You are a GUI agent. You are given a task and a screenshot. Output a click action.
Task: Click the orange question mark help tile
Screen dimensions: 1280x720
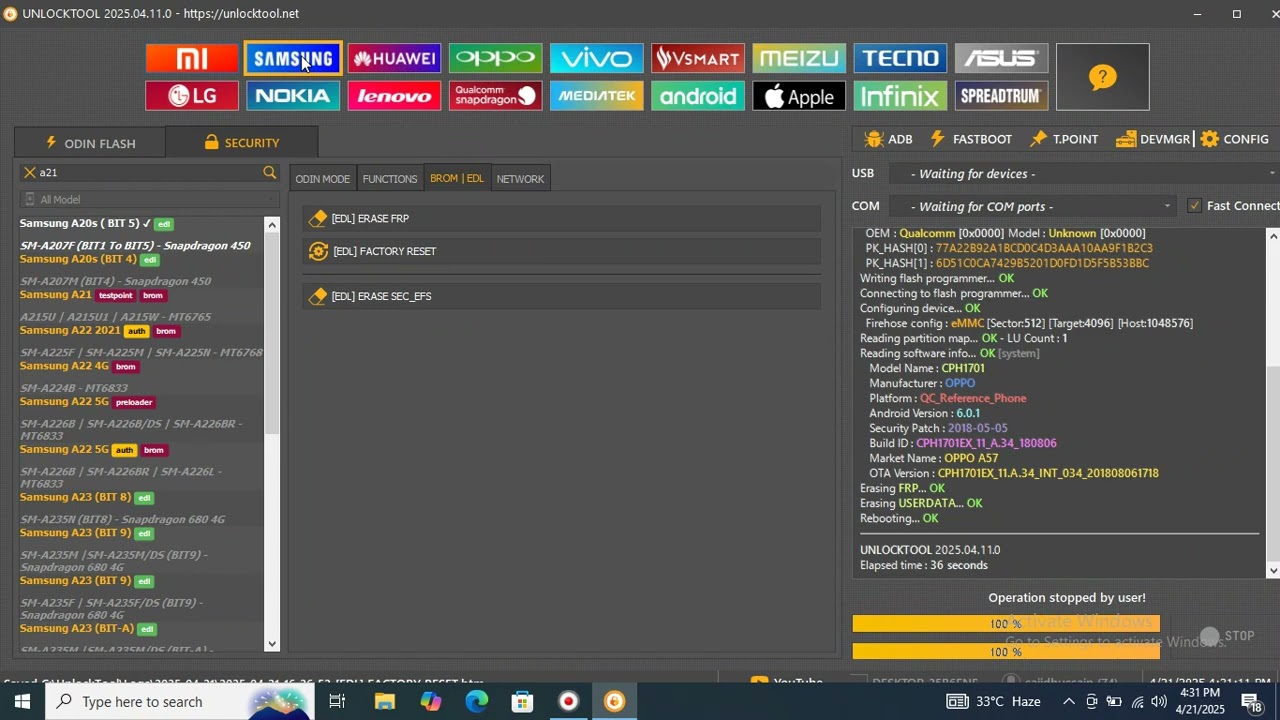pos(1103,77)
